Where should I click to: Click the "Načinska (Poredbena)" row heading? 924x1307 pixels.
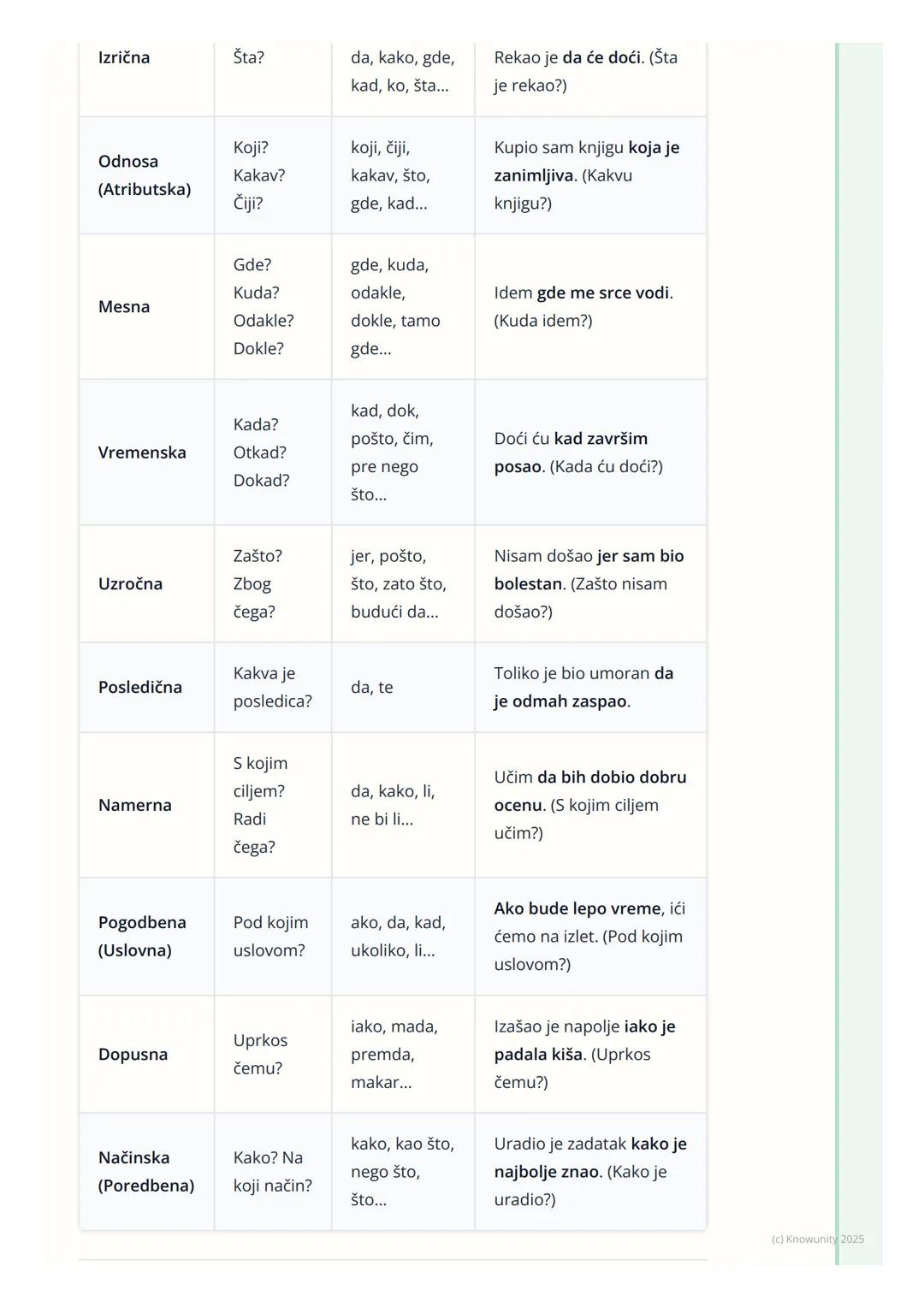pos(145,1171)
